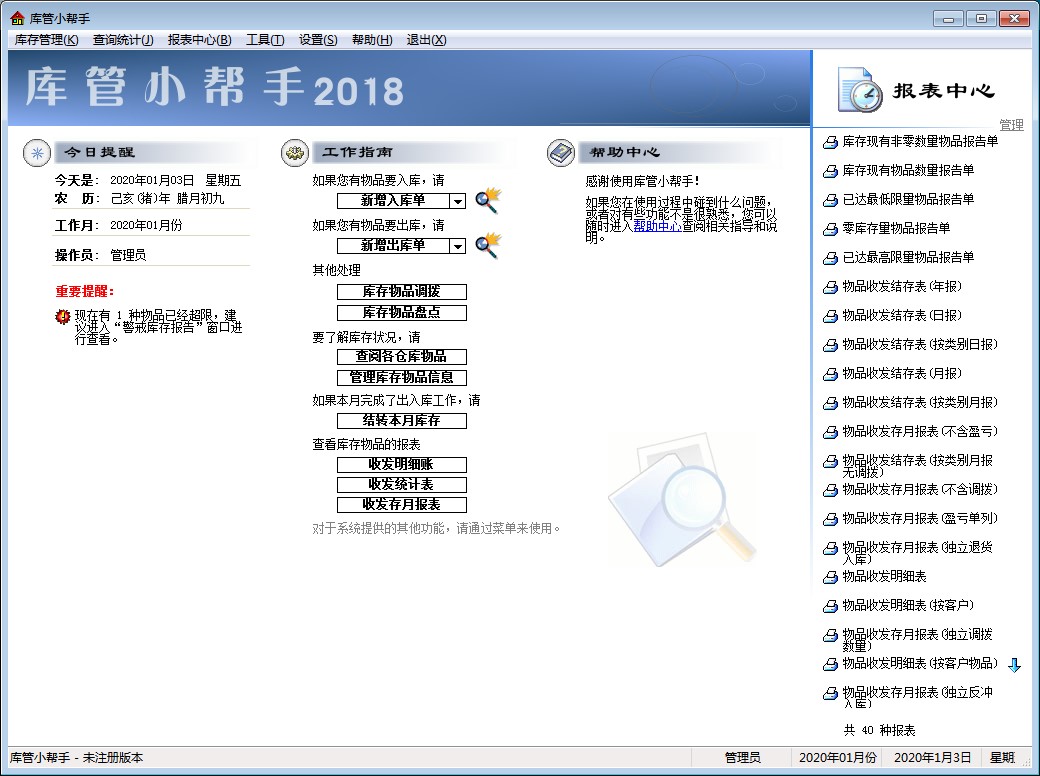Click the 结转本月库存 button

click(x=401, y=421)
